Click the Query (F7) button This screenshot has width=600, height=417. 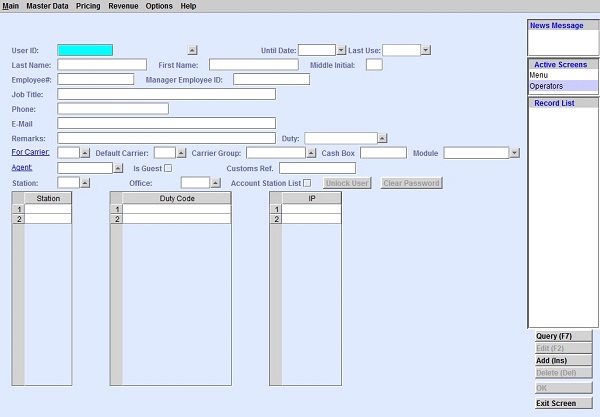pyautogui.click(x=564, y=336)
